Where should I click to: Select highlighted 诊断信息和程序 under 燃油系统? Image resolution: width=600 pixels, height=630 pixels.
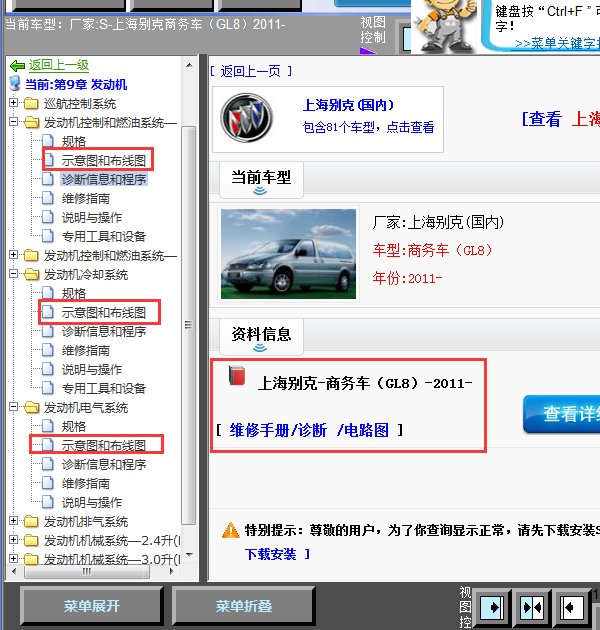(104, 179)
